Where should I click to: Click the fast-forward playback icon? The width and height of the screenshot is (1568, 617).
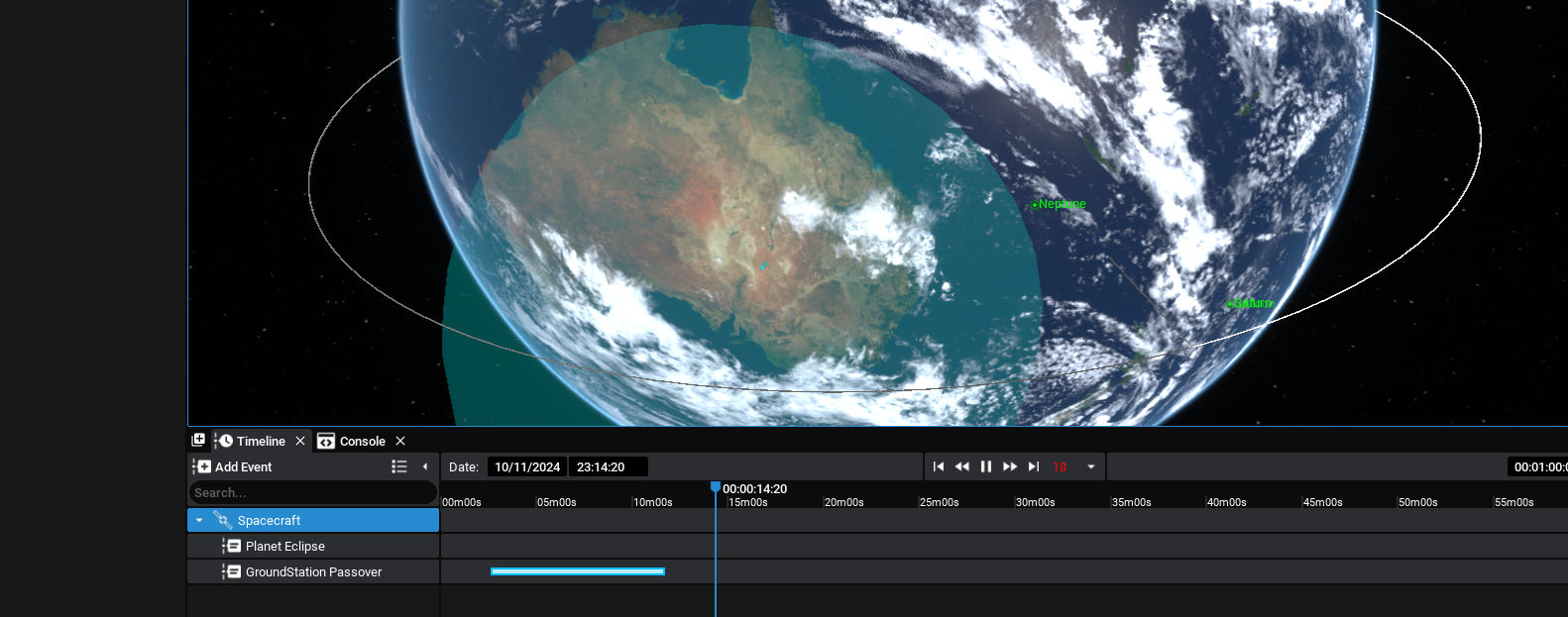pyautogui.click(x=1010, y=466)
